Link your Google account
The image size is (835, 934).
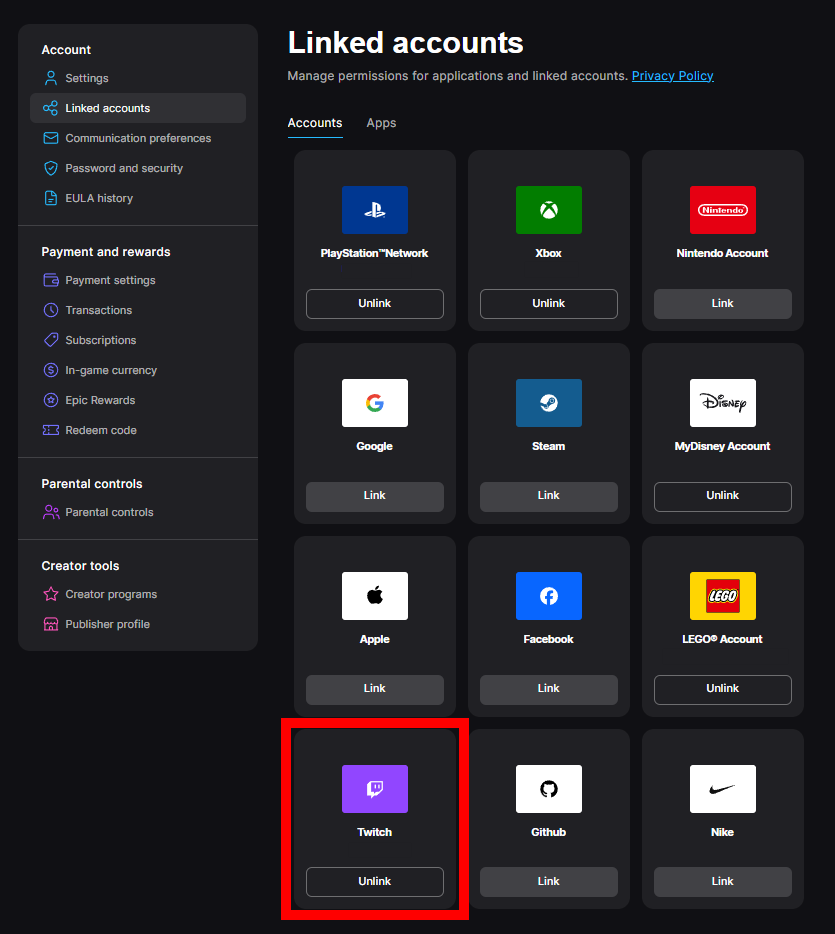tap(374, 496)
